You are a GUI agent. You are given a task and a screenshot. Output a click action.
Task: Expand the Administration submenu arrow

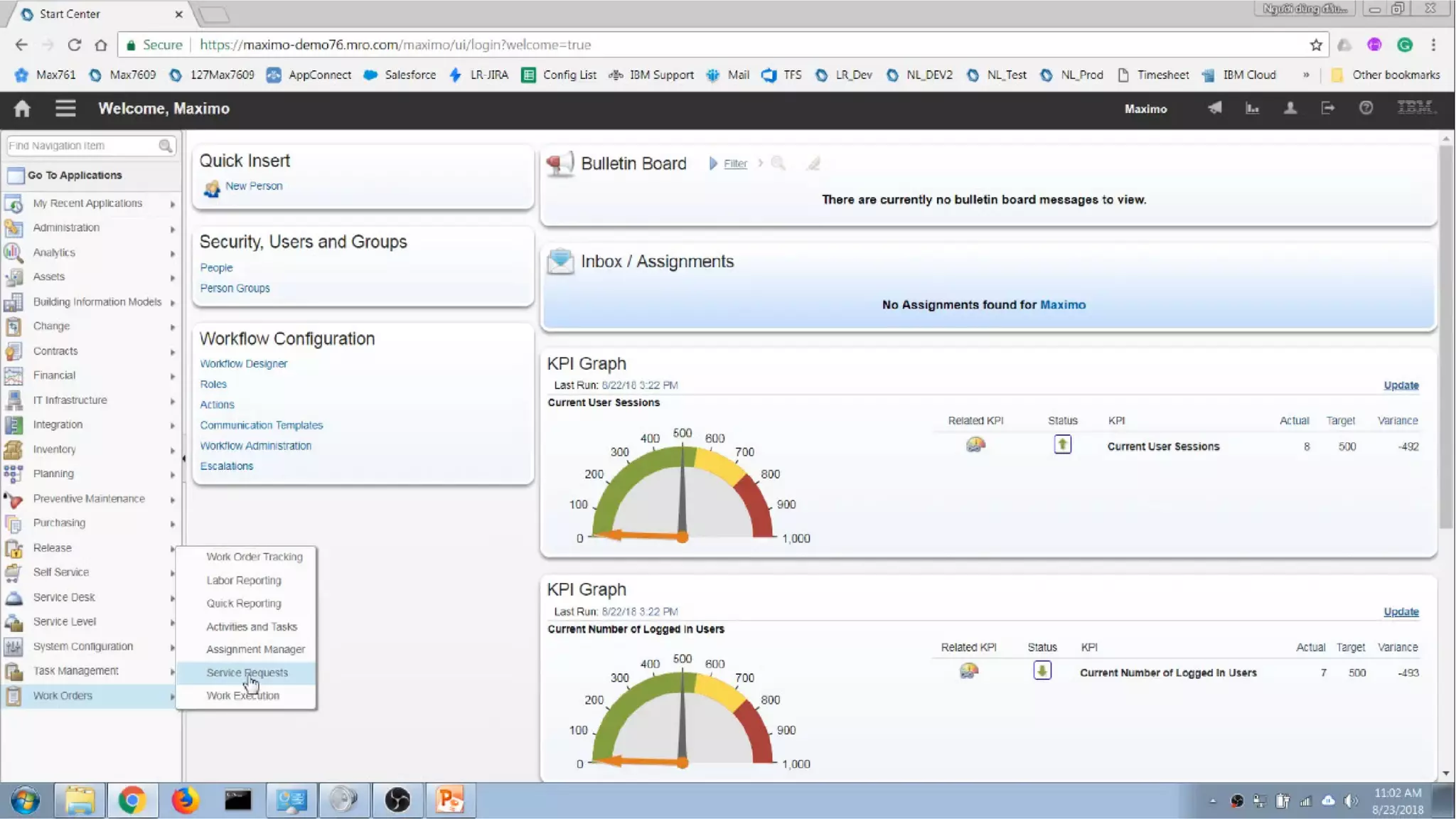click(x=172, y=229)
